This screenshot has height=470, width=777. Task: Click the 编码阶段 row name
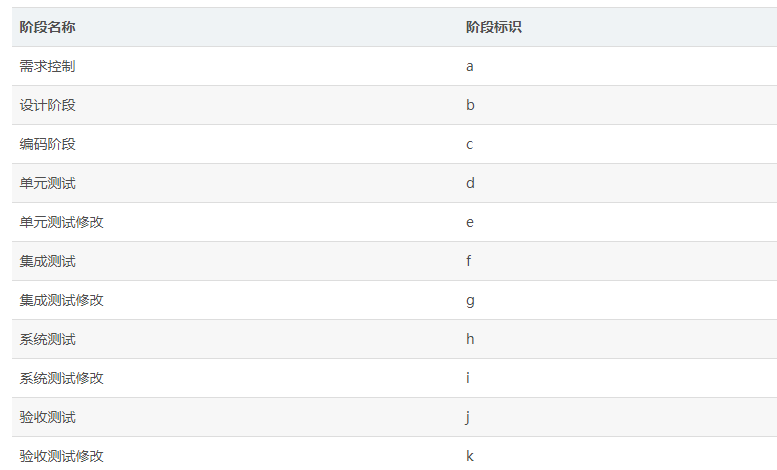(x=47, y=144)
